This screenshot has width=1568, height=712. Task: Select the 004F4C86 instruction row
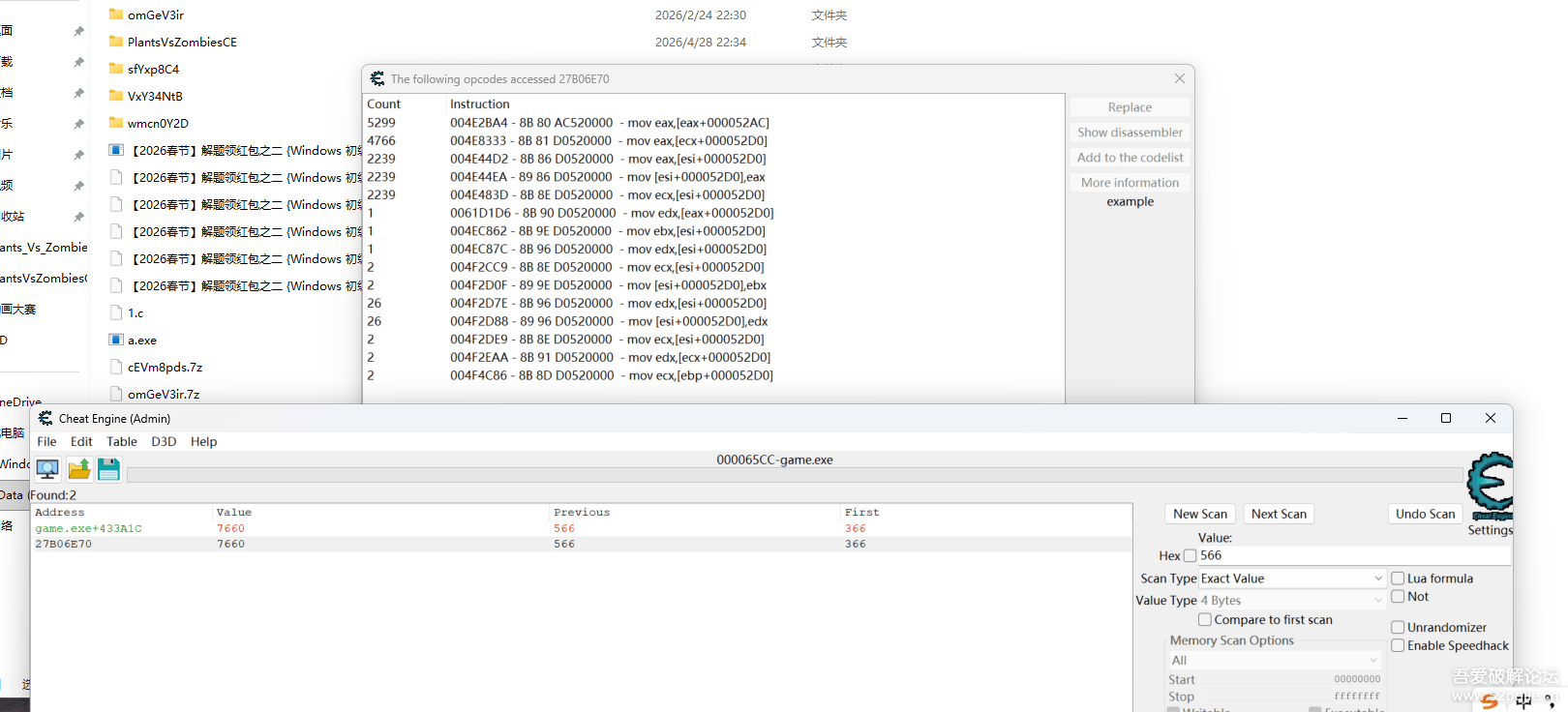click(x=713, y=375)
